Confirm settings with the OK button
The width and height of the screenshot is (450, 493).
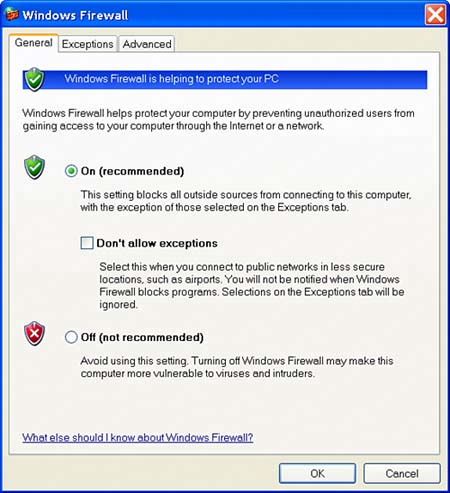[317, 473]
